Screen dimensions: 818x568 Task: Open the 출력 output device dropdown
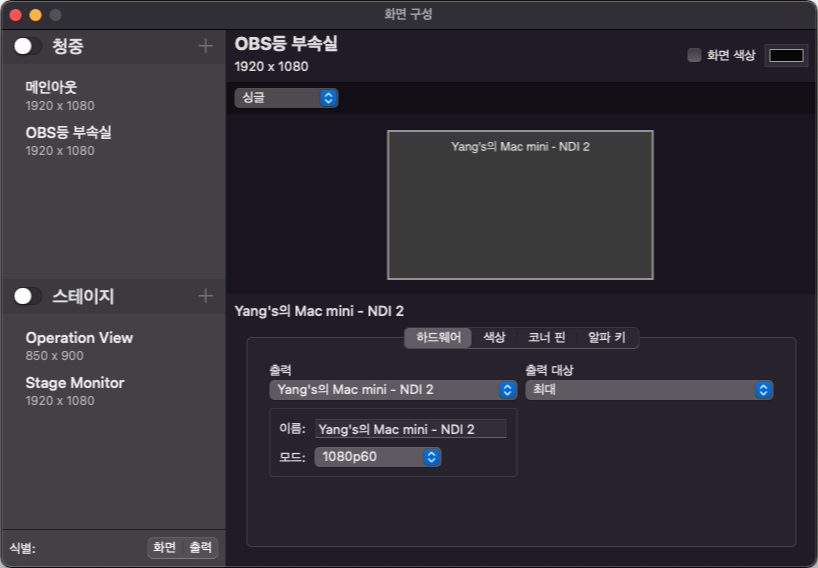point(393,390)
